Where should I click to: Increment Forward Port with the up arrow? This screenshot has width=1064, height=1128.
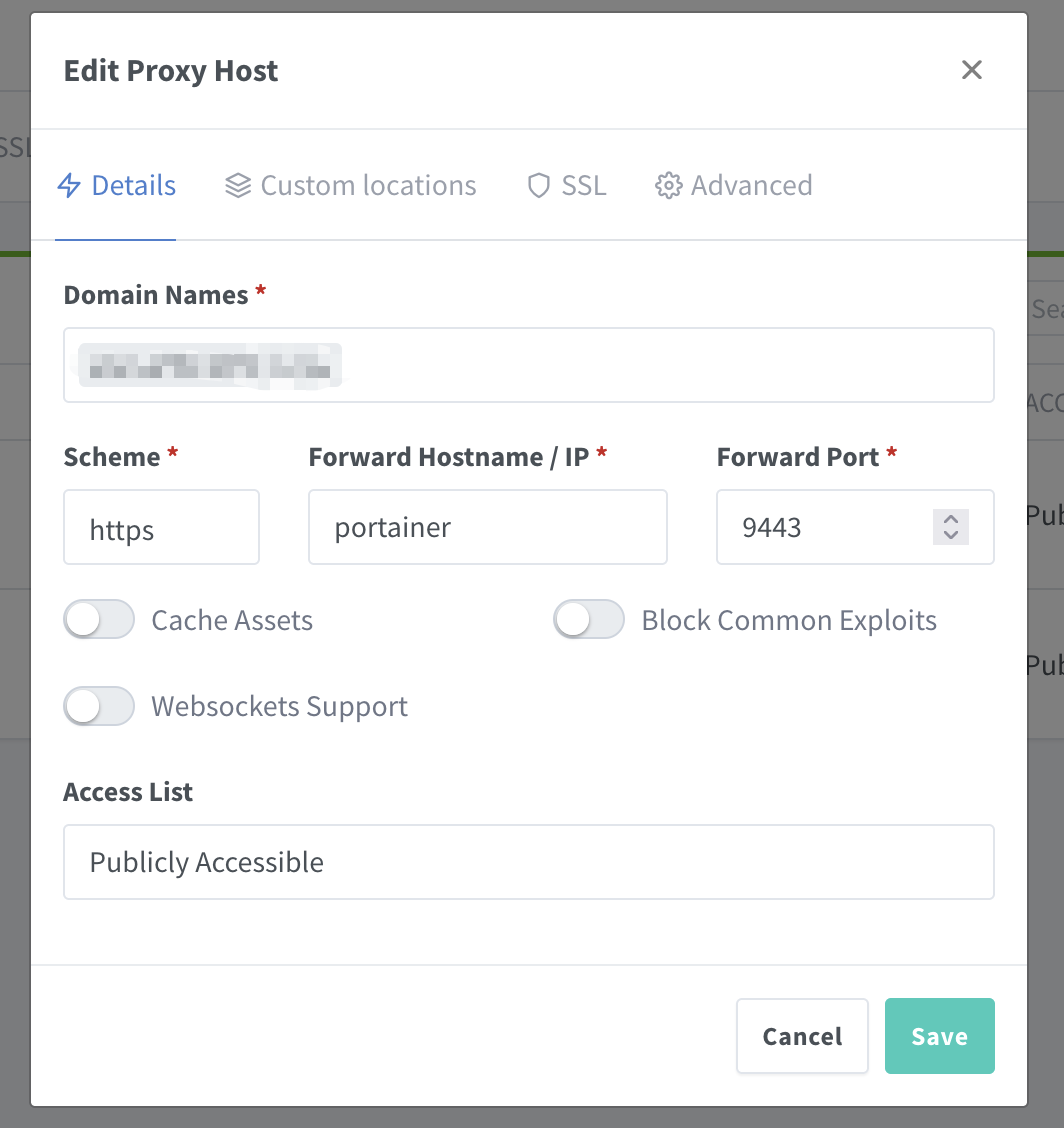pyautogui.click(x=950, y=519)
